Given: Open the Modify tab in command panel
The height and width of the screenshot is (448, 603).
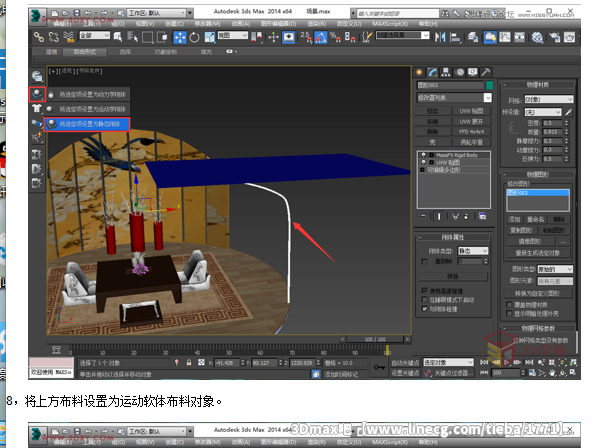Looking at the screenshot, I should point(433,72).
